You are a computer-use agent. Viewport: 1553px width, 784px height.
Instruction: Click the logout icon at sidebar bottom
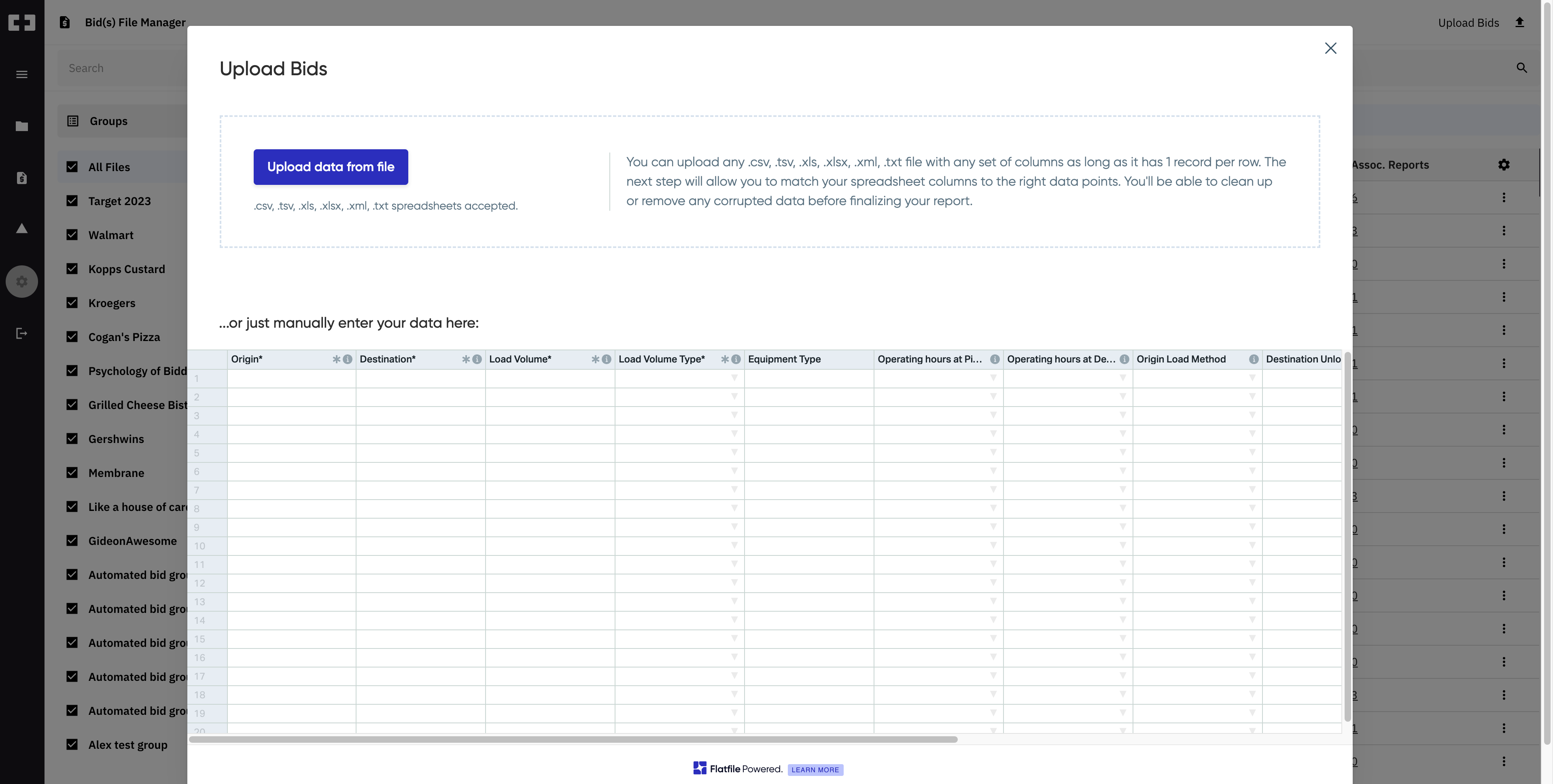point(22,333)
